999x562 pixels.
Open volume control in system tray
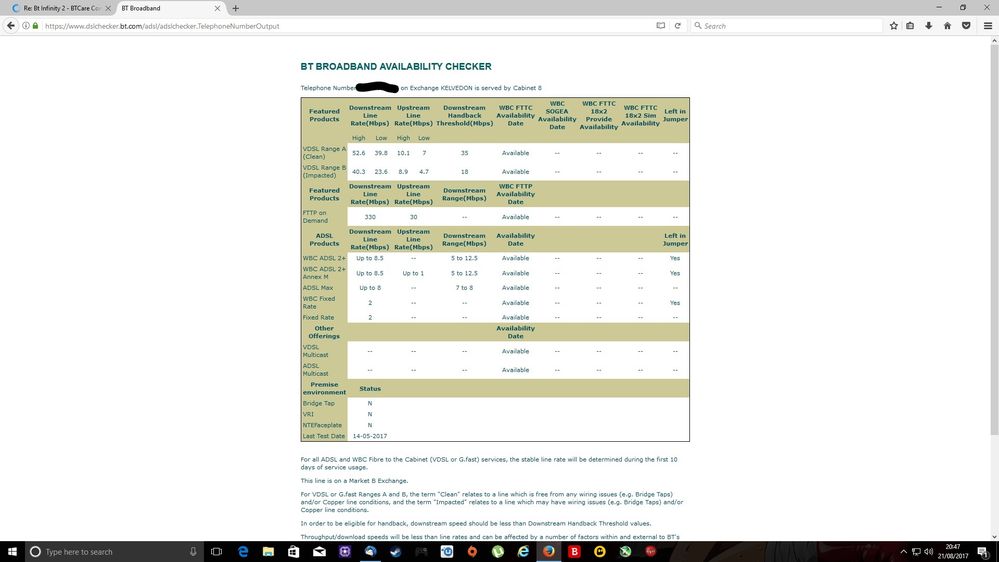tap(929, 552)
